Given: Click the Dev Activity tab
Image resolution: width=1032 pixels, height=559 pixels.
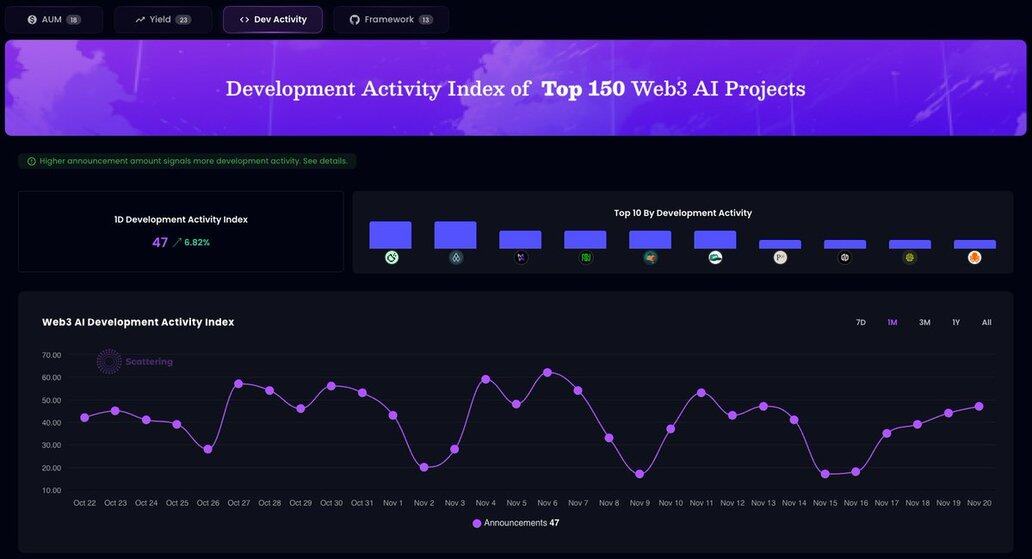Looking at the screenshot, I should pyautogui.click(x=273, y=20).
